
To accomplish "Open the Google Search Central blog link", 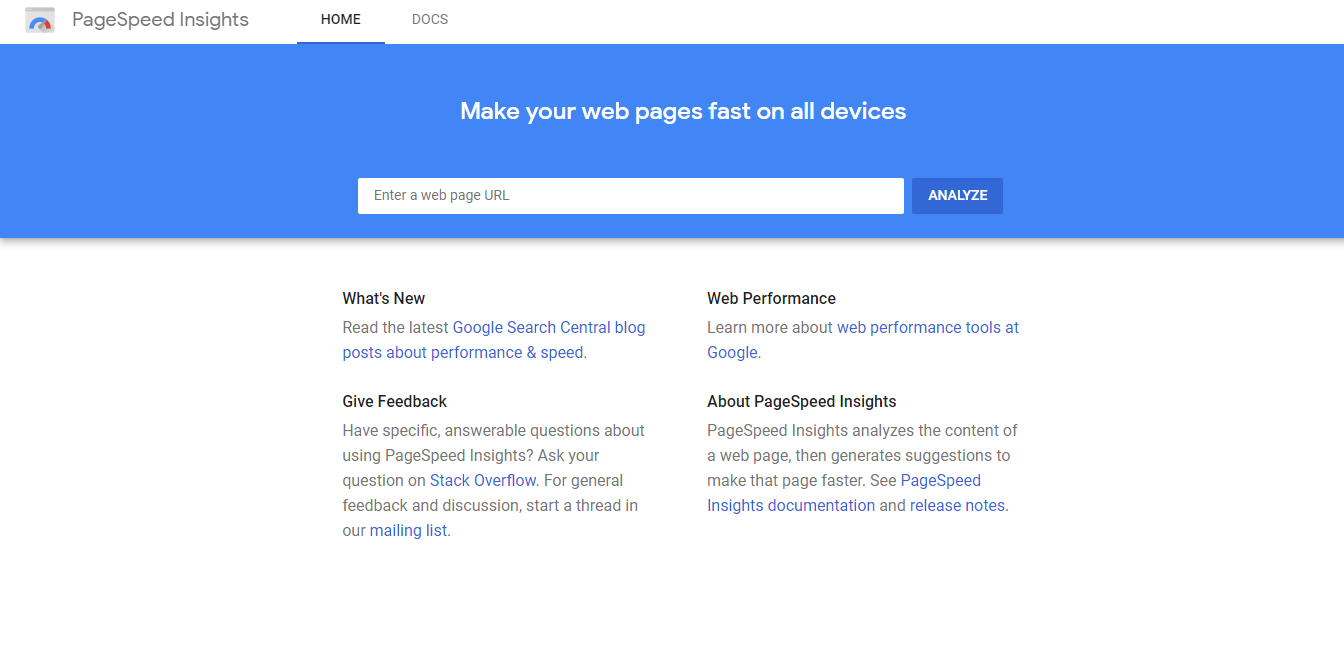I will click(548, 327).
